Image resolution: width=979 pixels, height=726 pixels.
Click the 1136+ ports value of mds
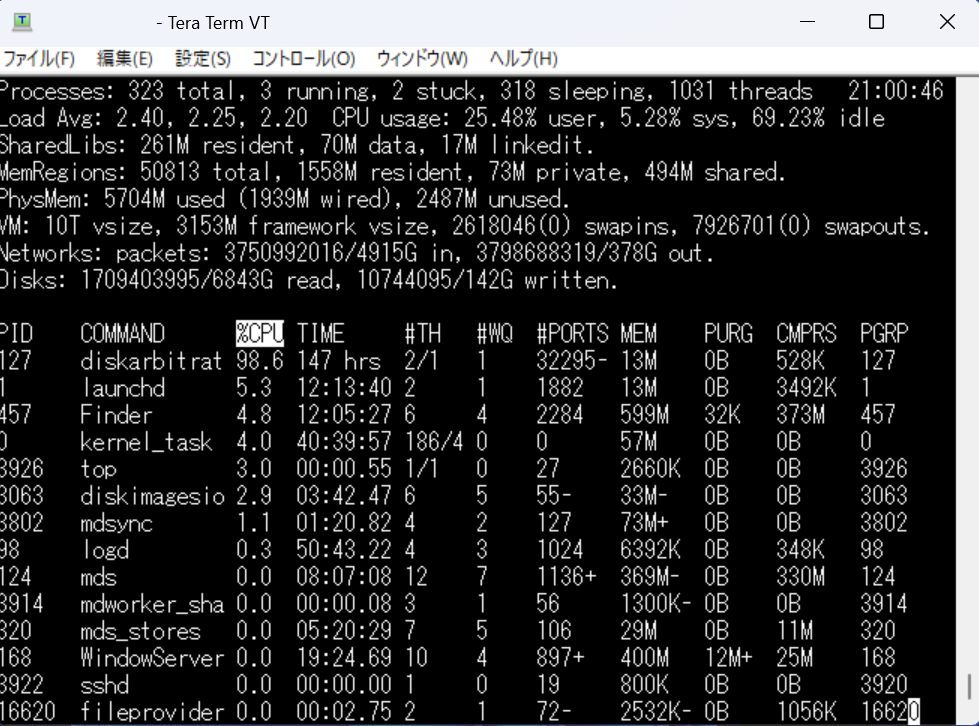566,577
